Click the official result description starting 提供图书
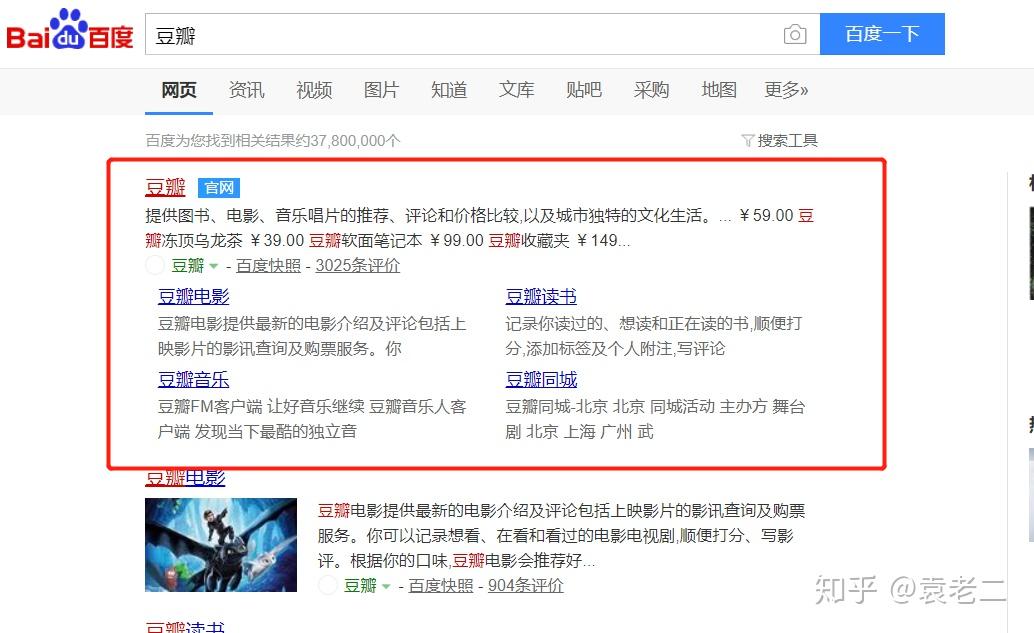Screen dimensions: 1034x633 (x=479, y=228)
